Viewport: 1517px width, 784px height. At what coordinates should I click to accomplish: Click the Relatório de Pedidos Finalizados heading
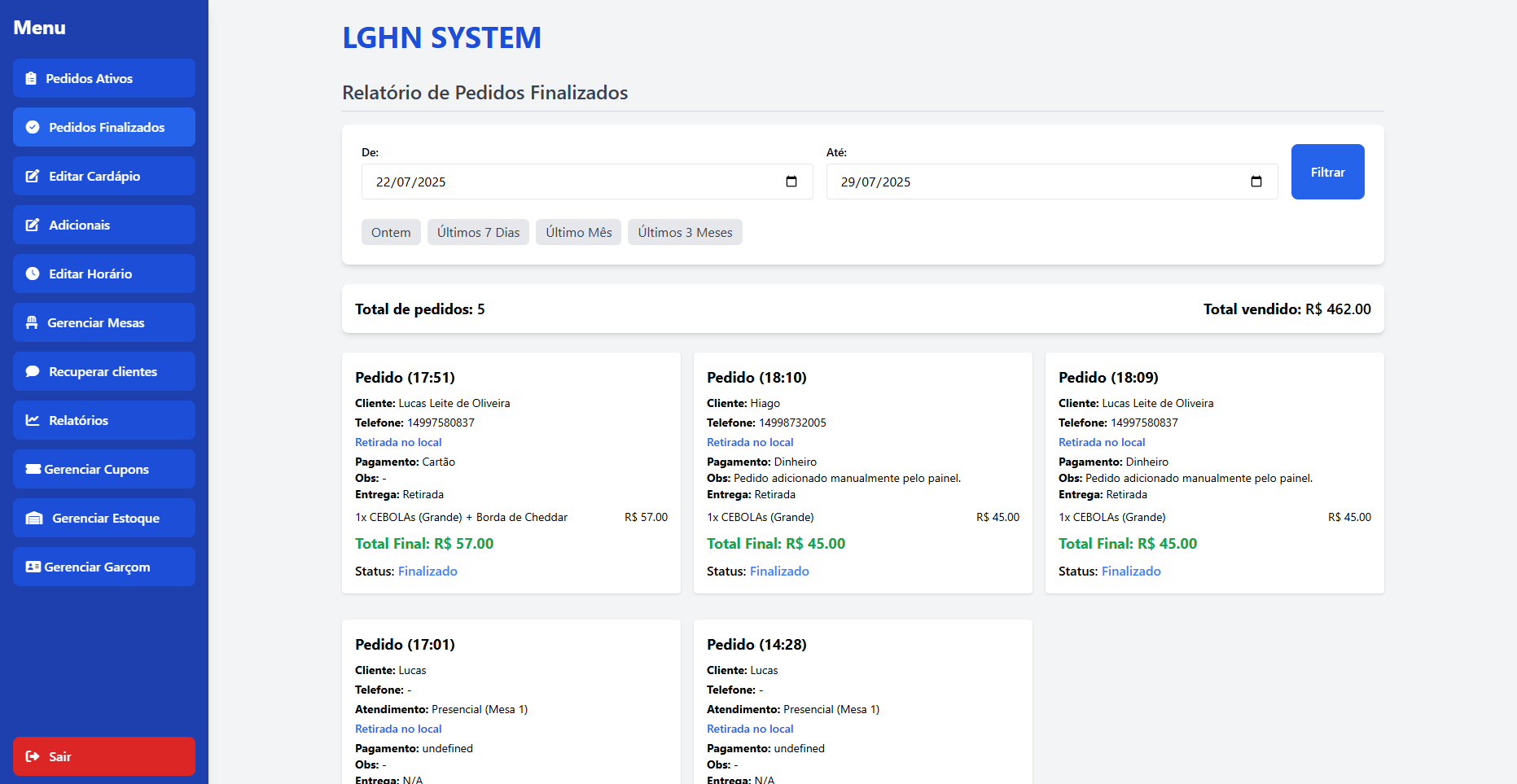484,93
